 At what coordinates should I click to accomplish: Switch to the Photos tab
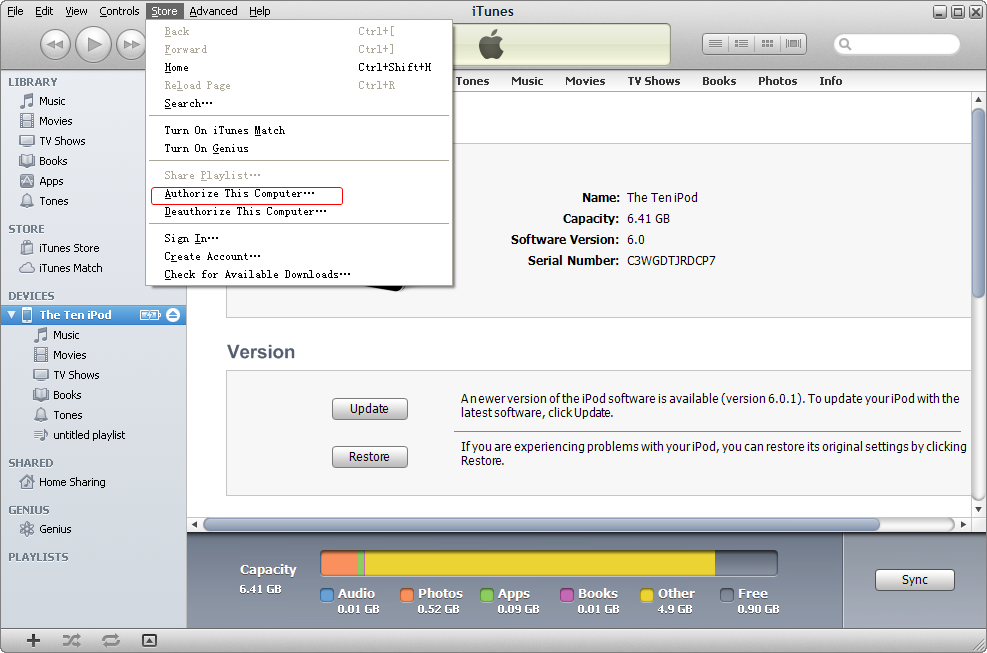(777, 81)
